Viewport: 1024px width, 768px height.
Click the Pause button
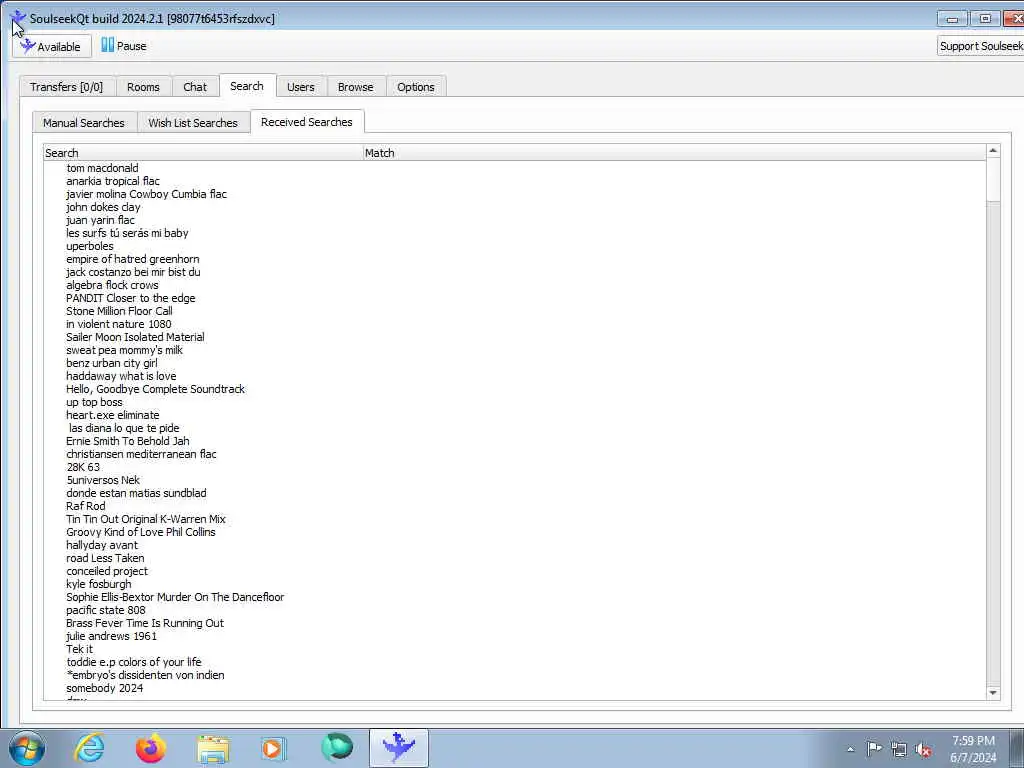(123, 46)
